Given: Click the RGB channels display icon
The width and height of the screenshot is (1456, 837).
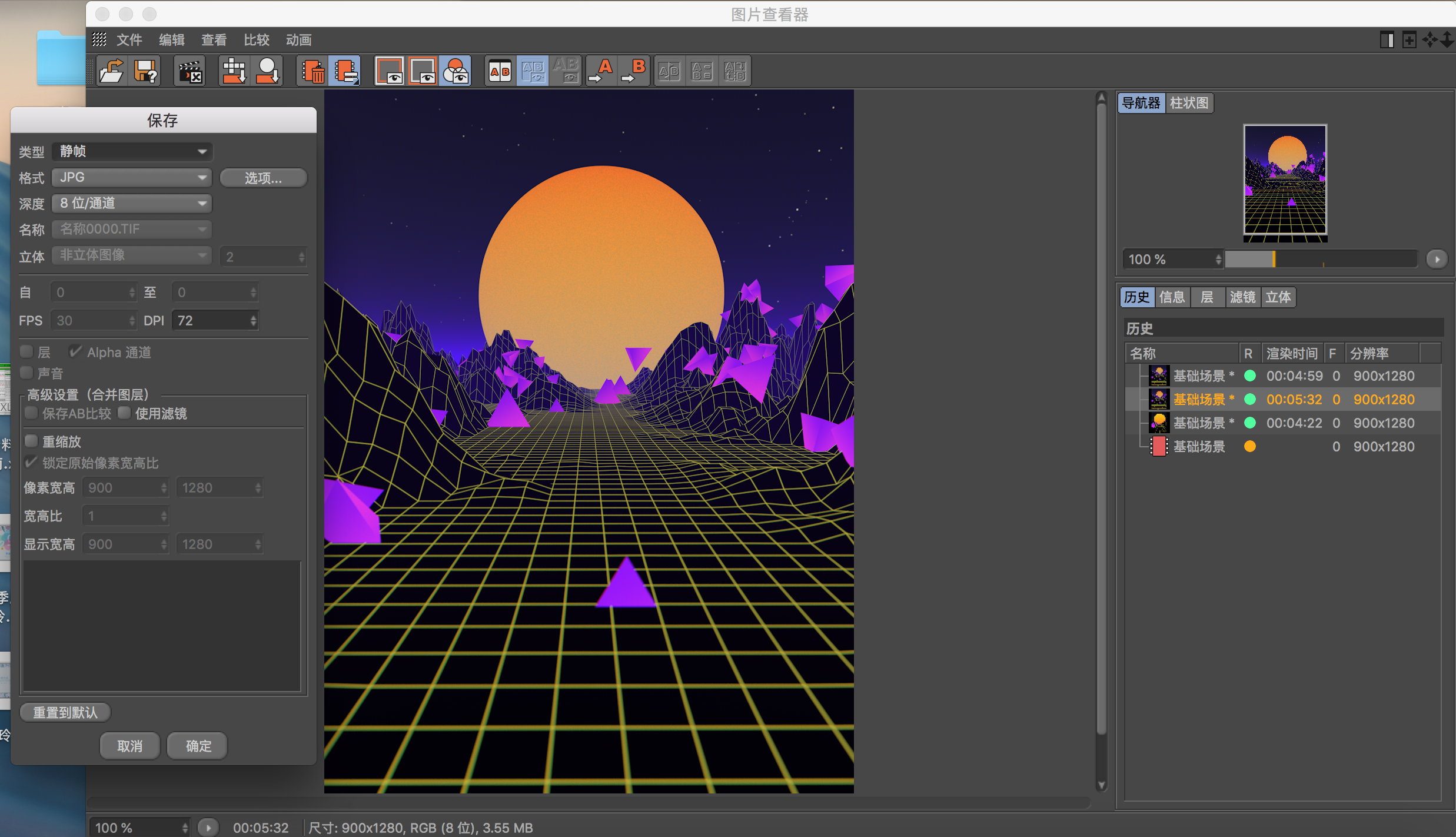Looking at the screenshot, I should pyautogui.click(x=456, y=71).
